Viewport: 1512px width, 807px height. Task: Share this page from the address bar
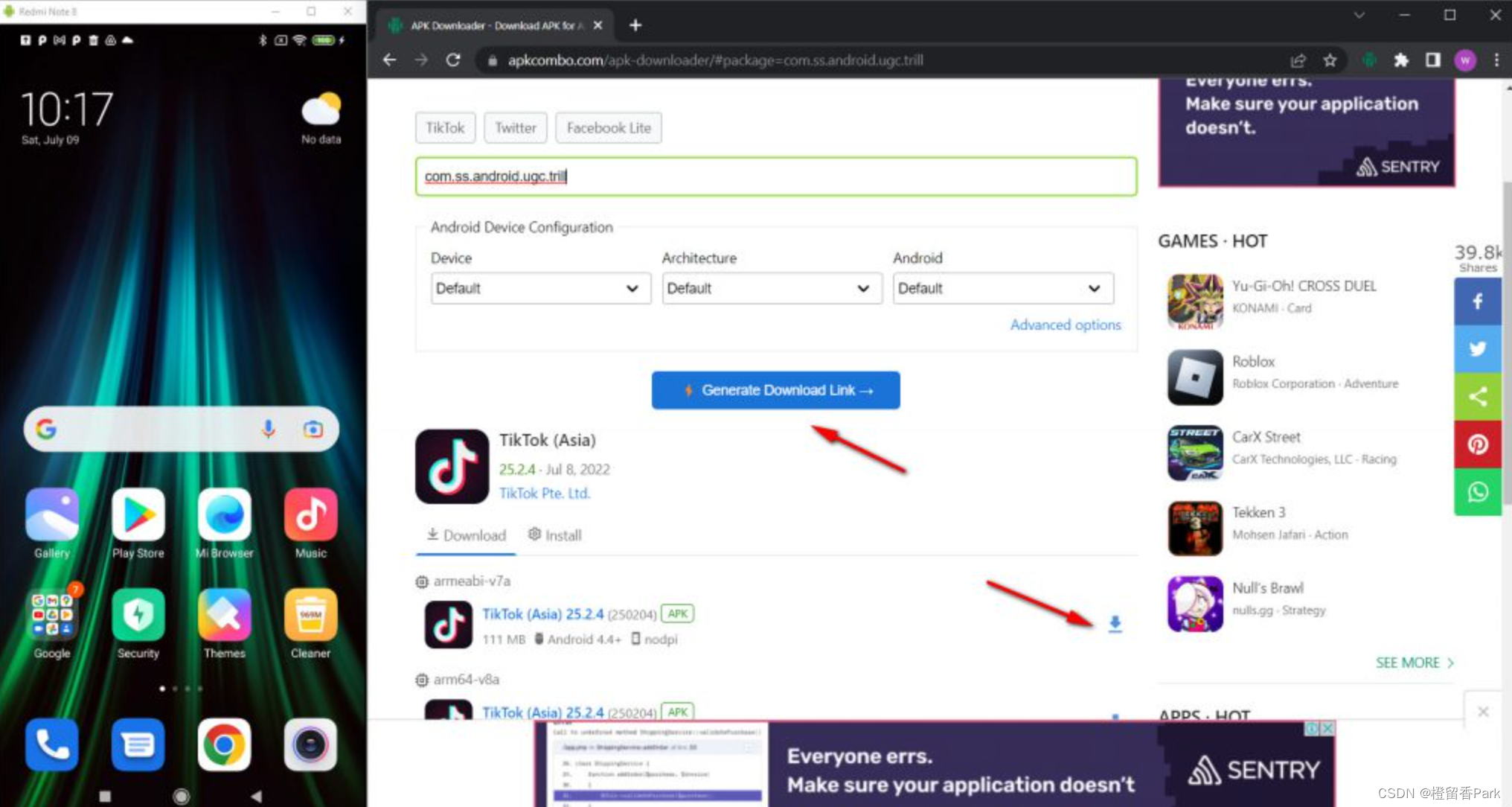tap(1298, 60)
